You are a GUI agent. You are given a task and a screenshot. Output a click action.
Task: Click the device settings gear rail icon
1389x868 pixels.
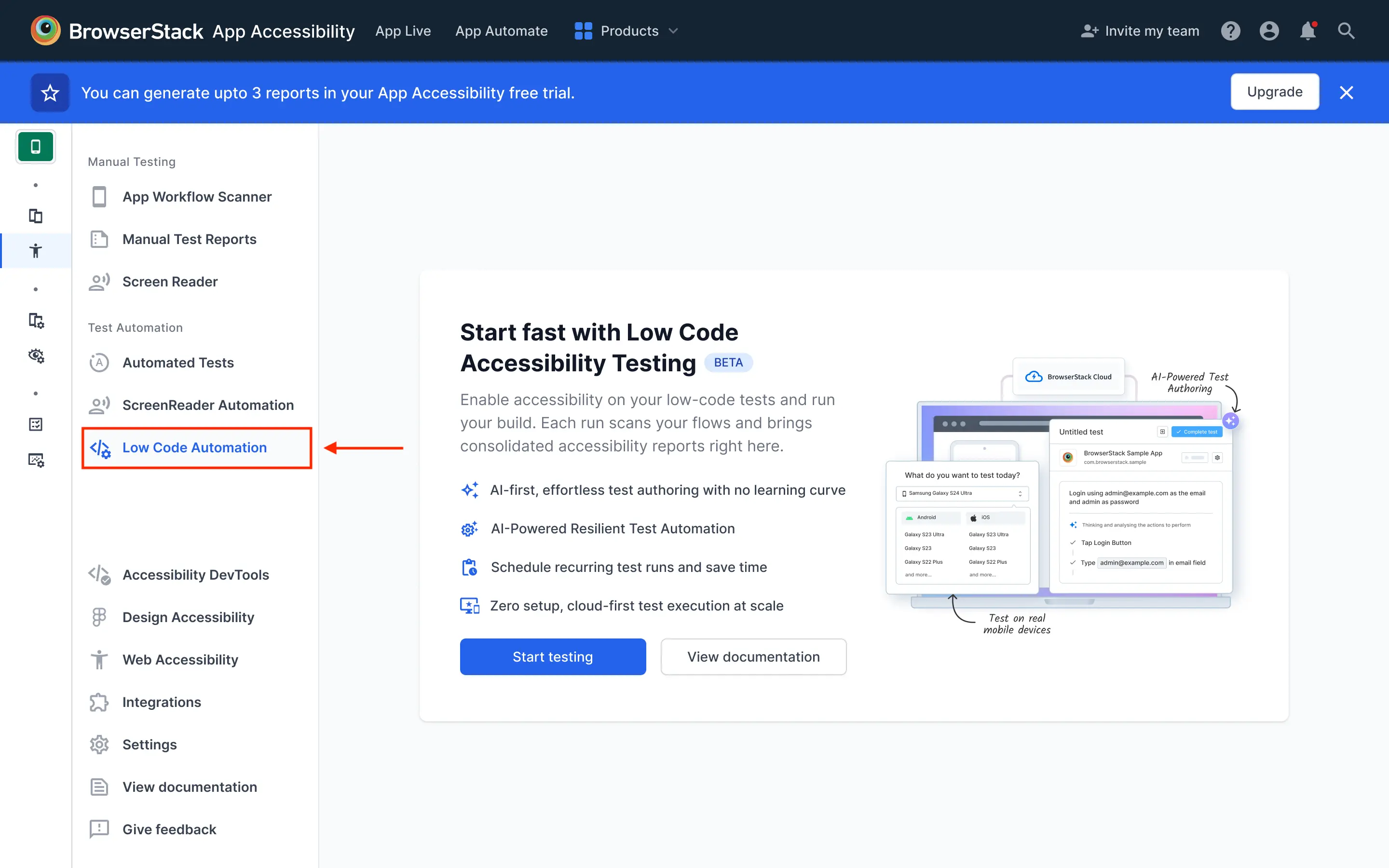pos(36,320)
